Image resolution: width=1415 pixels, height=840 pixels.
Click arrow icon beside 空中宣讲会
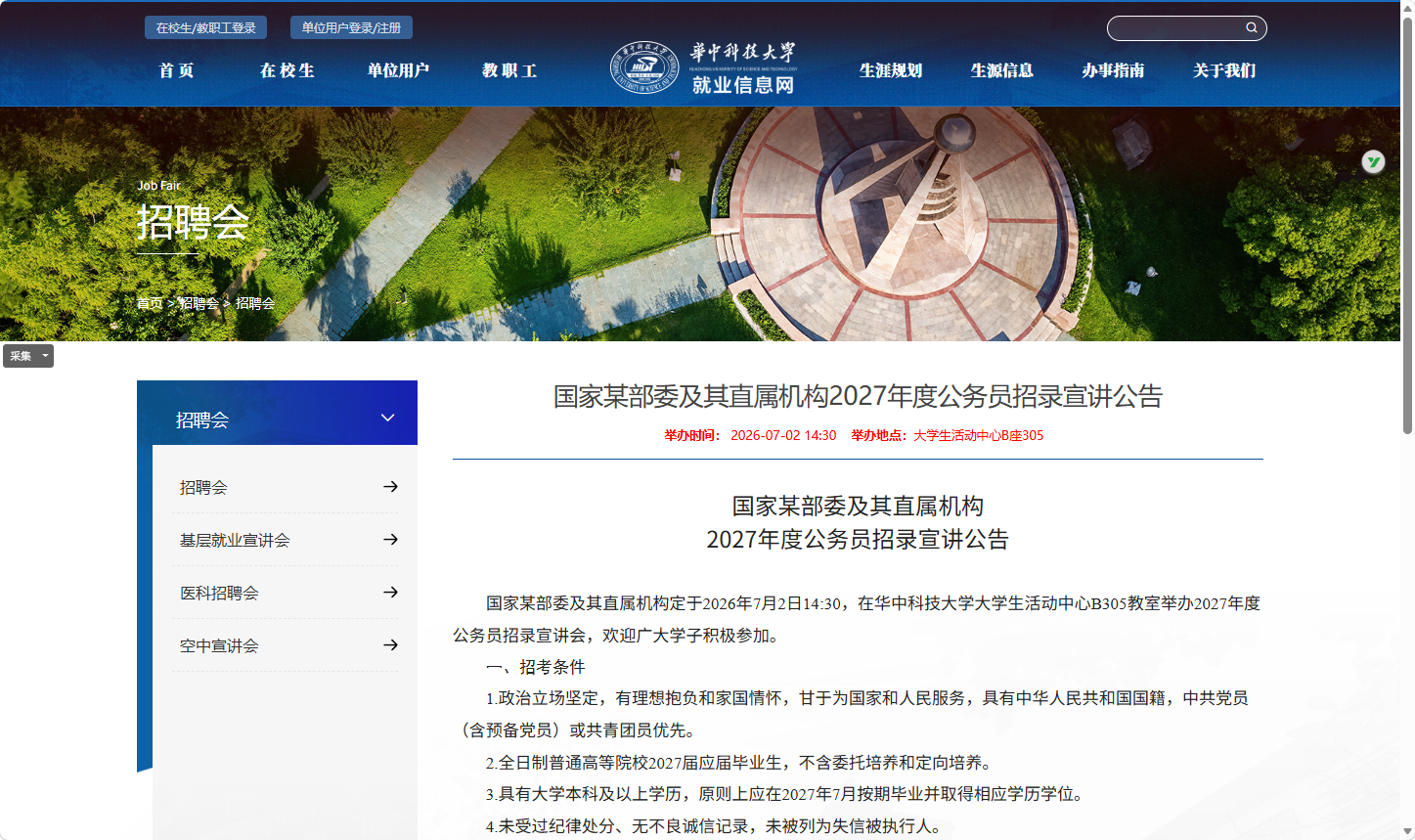tap(390, 645)
